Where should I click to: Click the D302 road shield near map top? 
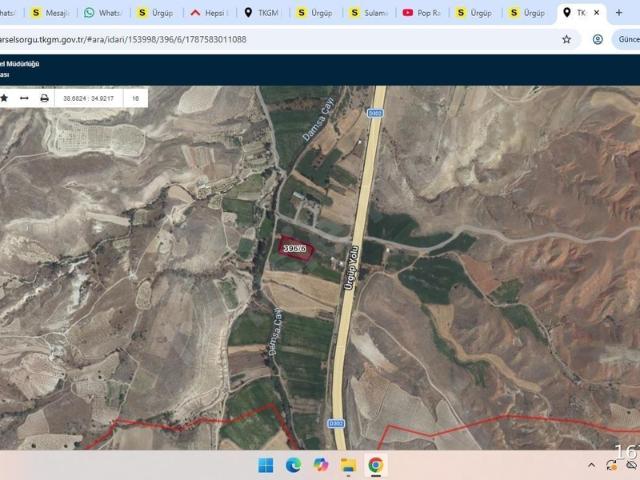pyautogui.click(x=375, y=113)
